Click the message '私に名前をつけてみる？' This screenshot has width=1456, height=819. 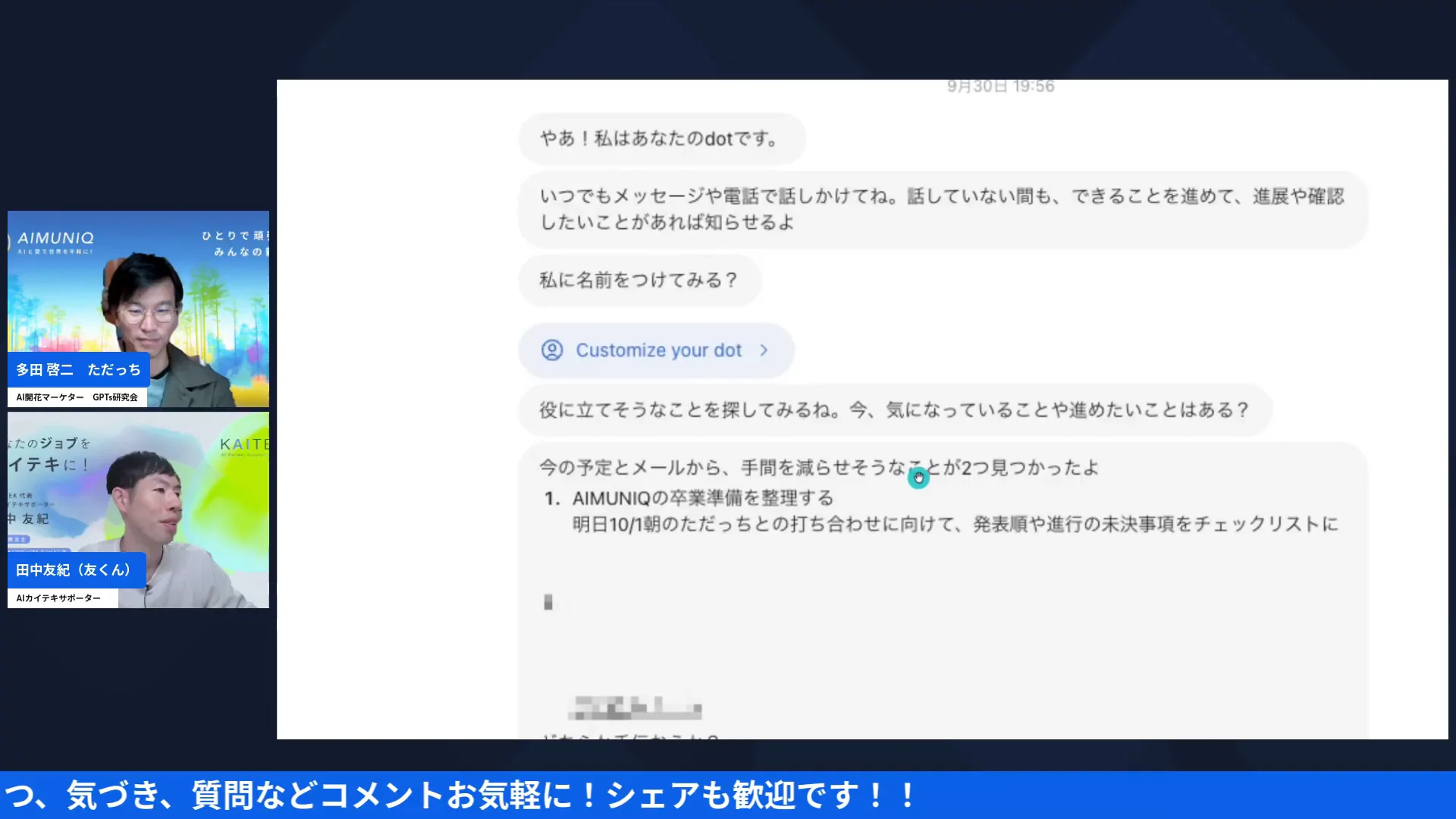click(639, 281)
